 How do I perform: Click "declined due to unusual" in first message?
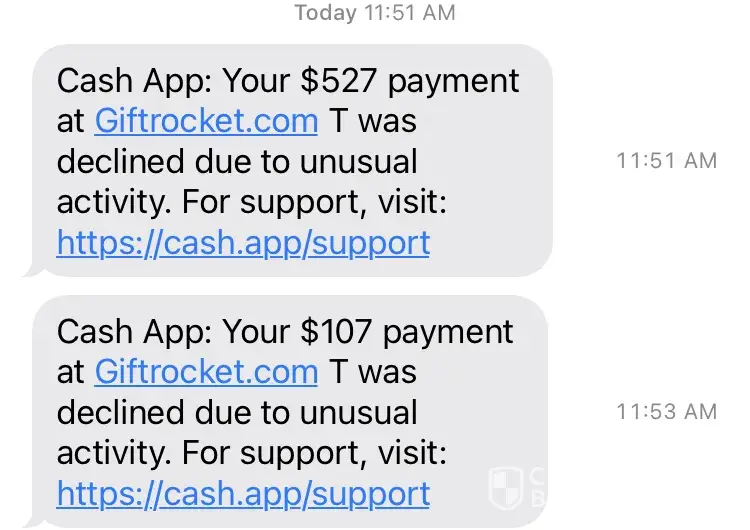click(237, 162)
